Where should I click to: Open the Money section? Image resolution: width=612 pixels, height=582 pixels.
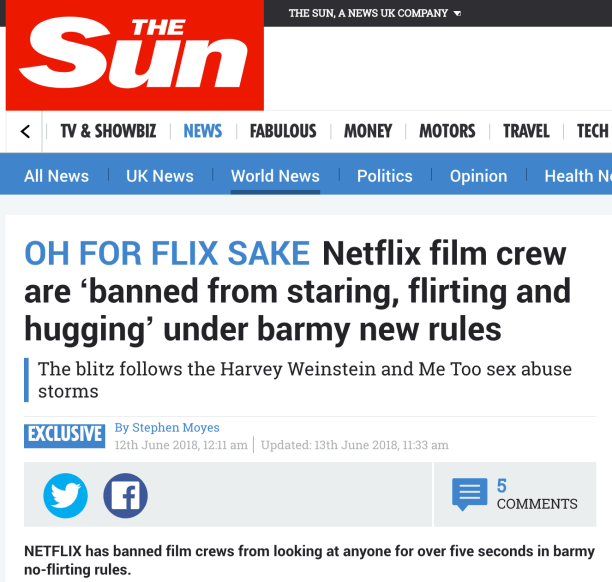point(368,131)
